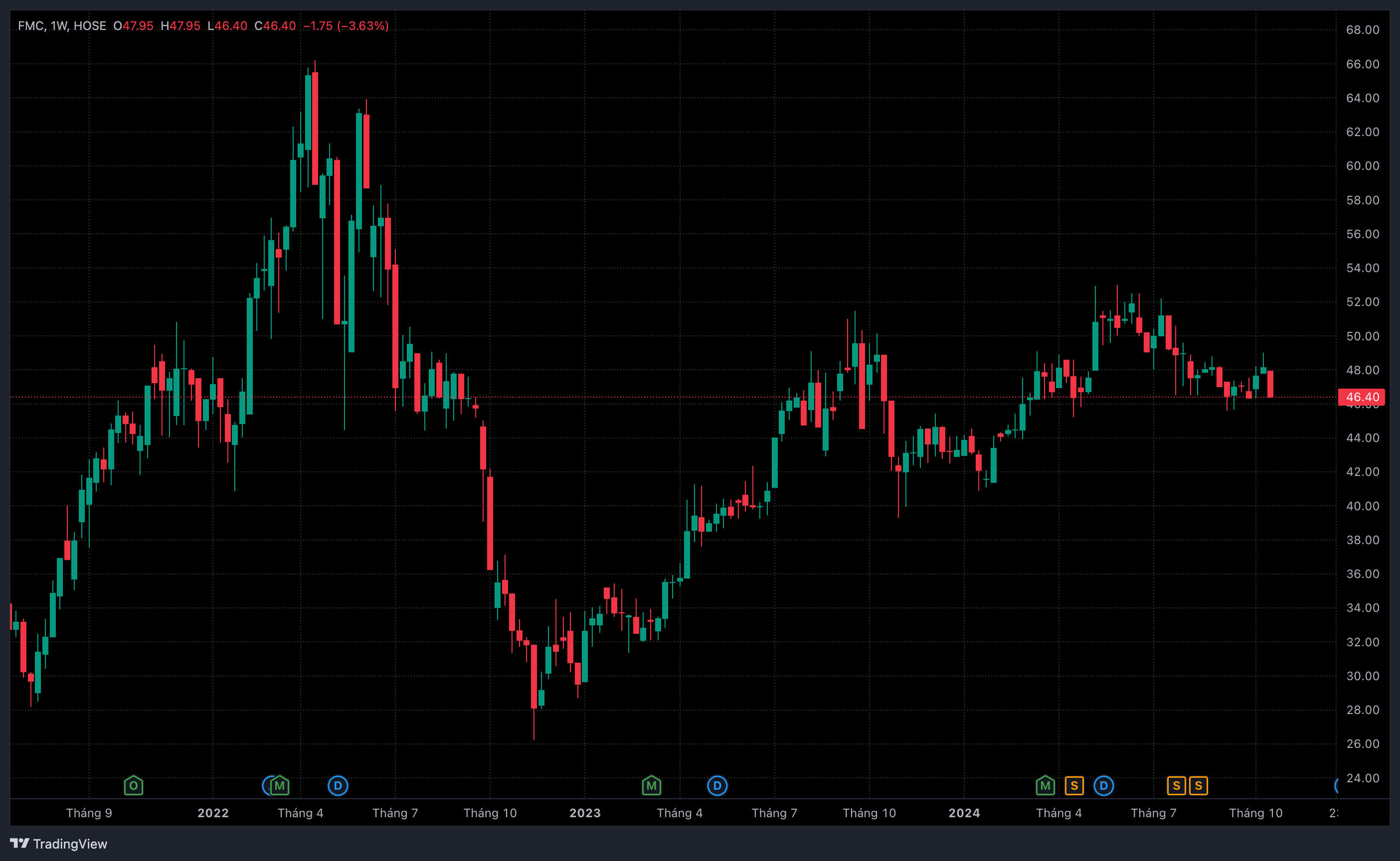This screenshot has height=861, width=1400.
Task: Click the −1.75 (−3.63%) change value
Action: (x=346, y=26)
